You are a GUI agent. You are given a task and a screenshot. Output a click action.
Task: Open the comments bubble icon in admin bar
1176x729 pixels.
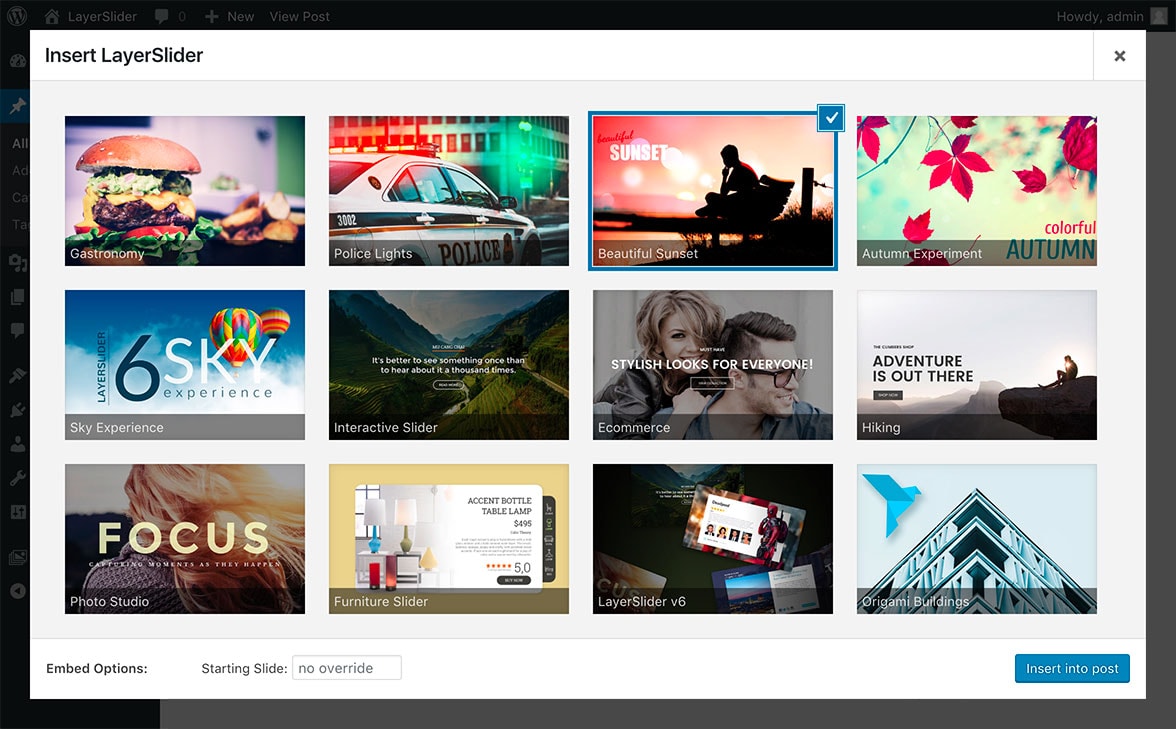(x=161, y=16)
